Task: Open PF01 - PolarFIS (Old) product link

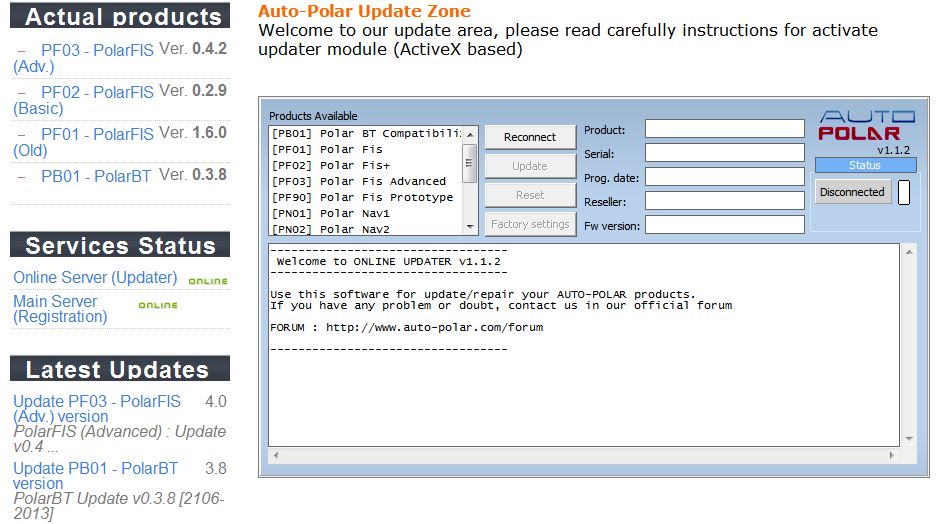Action: (x=84, y=142)
